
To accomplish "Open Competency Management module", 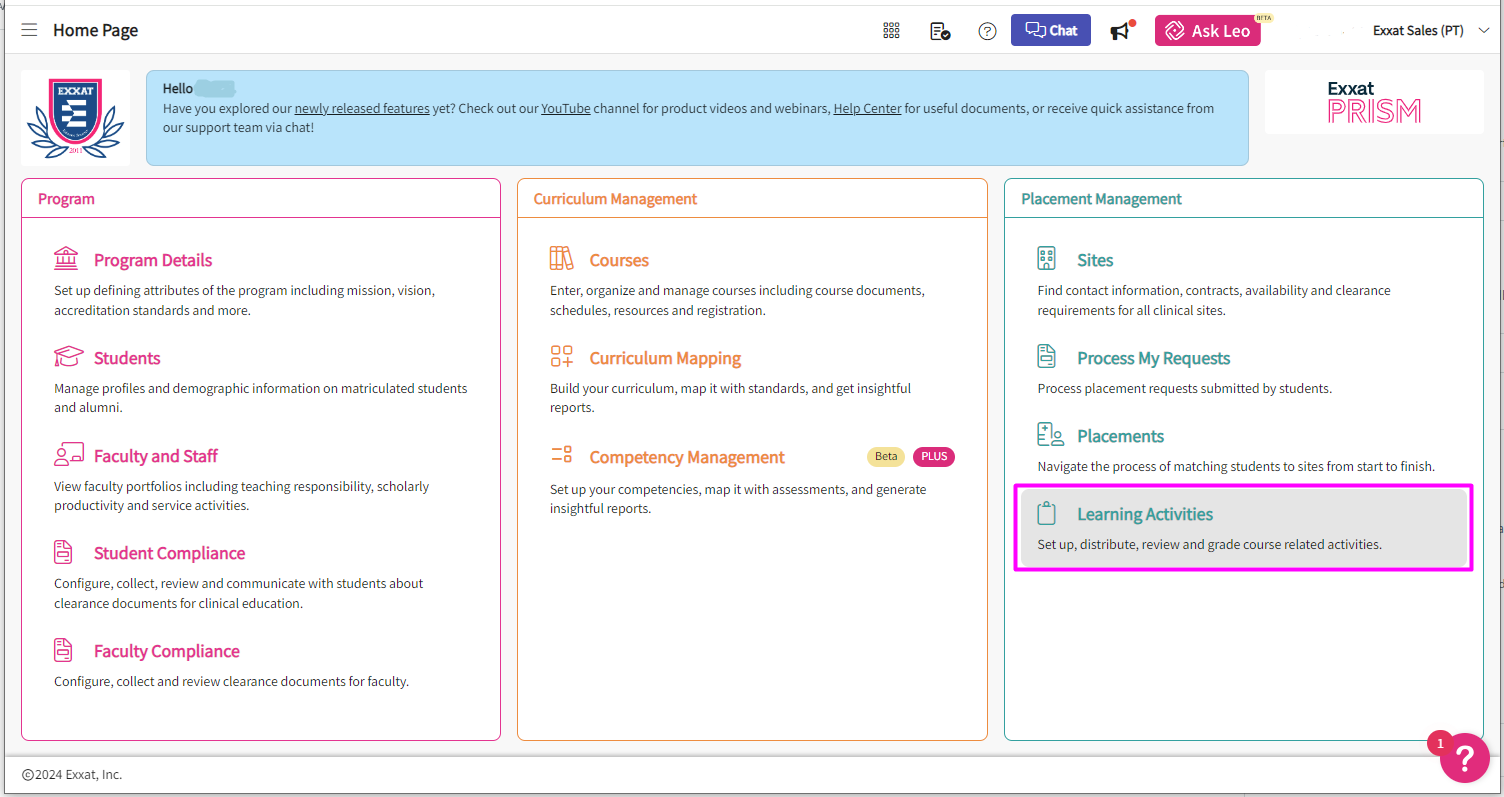I will point(687,457).
